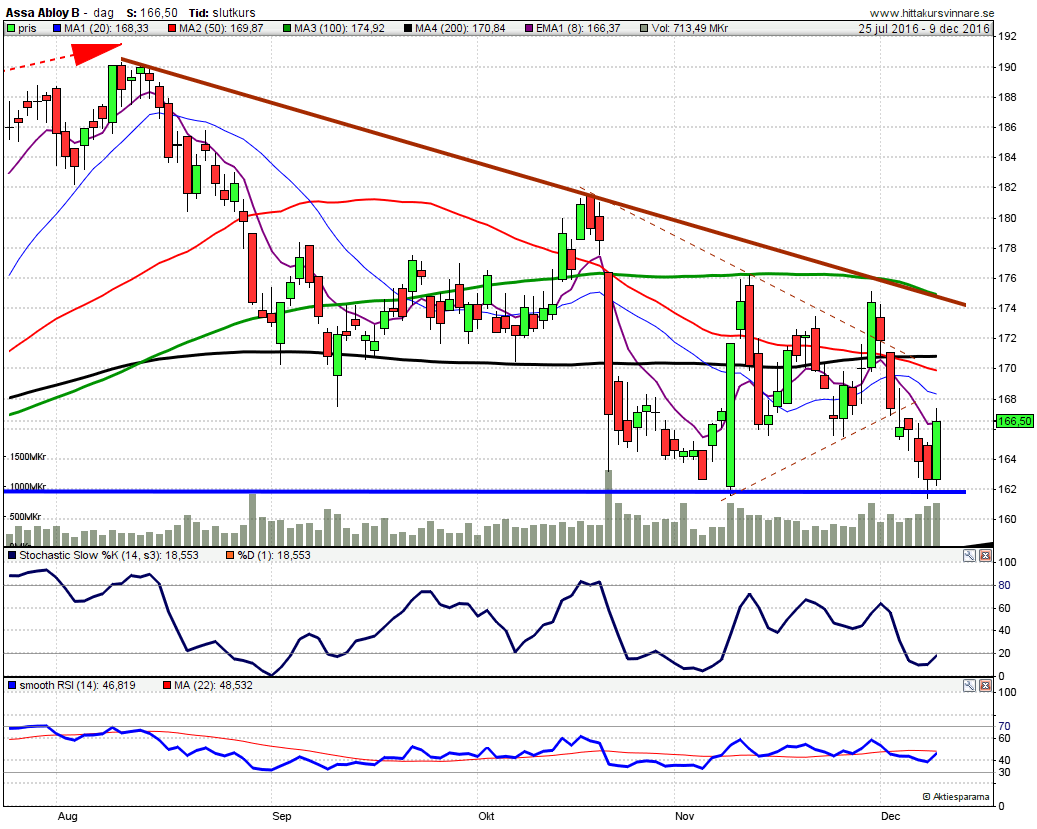Click the black MA4 (200) legend swatch
Image resolution: width=1037 pixels, height=829 pixels.
[x=408, y=28]
